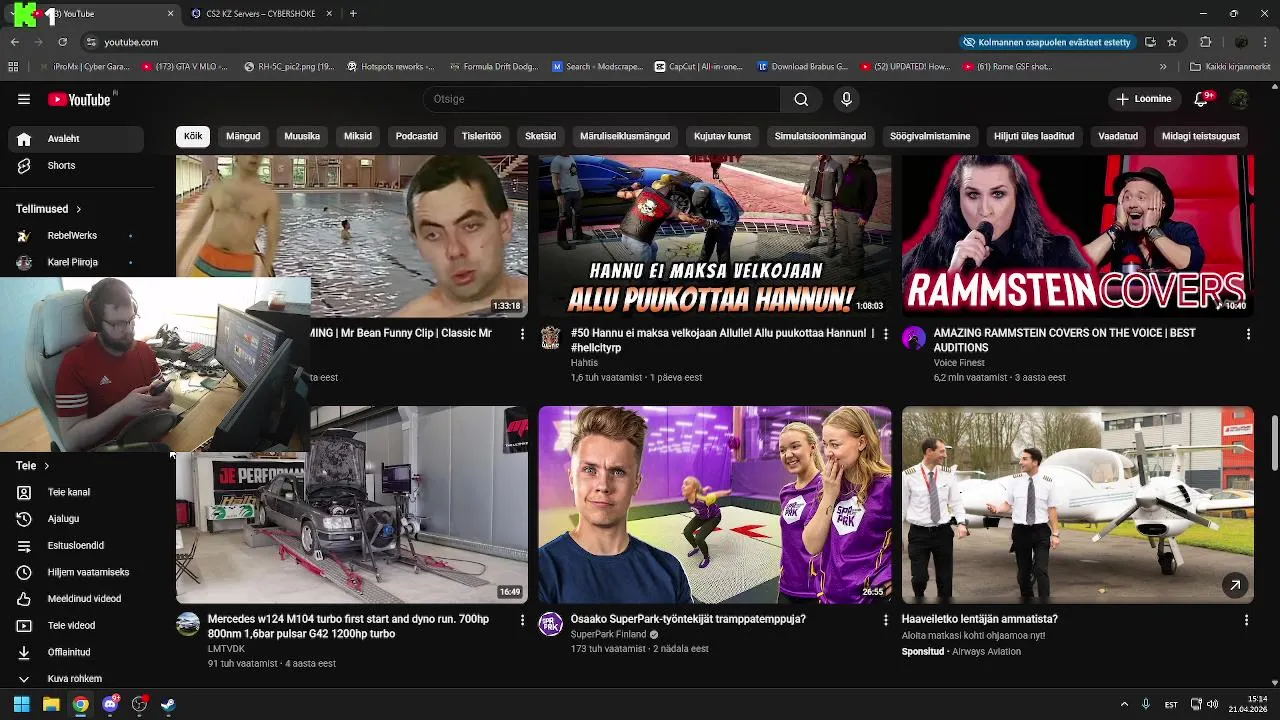Open Windows Start menu
Screen dimensions: 1280x720
pos(21,704)
